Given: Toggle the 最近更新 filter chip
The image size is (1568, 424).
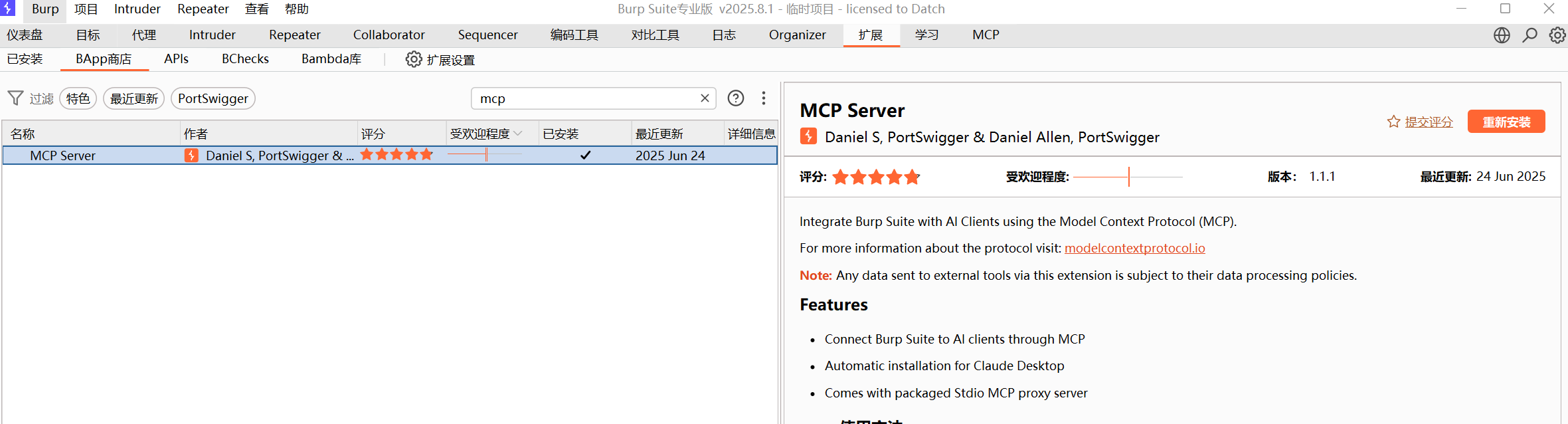Looking at the screenshot, I should (133, 98).
